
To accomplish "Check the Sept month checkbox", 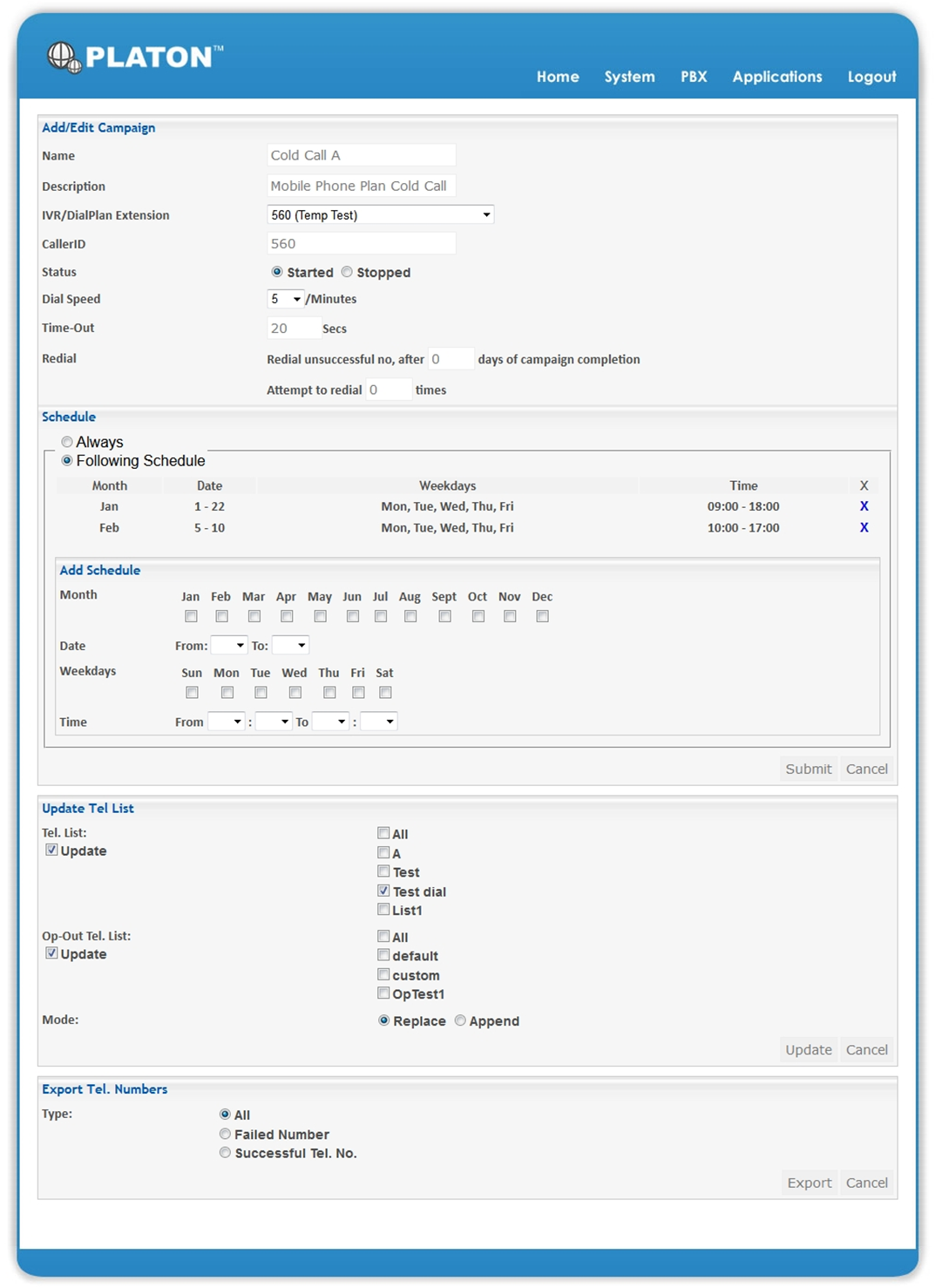I will tap(444, 616).
